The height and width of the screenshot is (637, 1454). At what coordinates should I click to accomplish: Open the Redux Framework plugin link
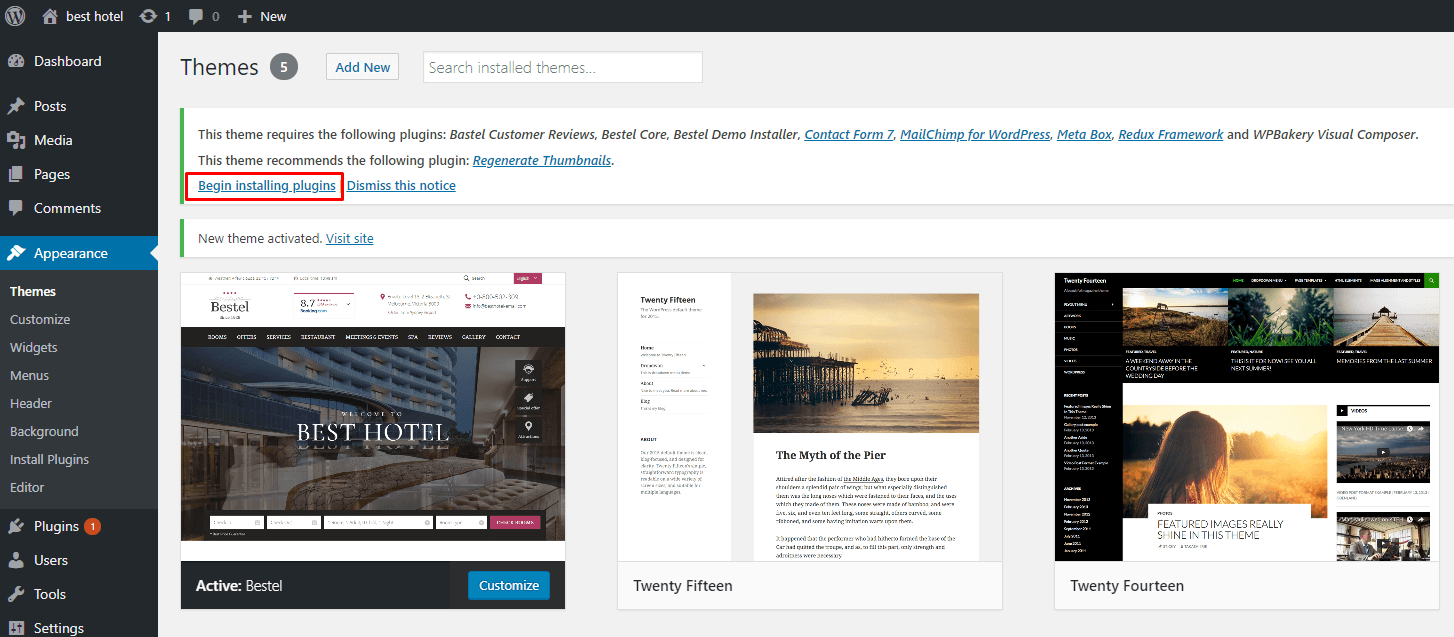click(1170, 134)
